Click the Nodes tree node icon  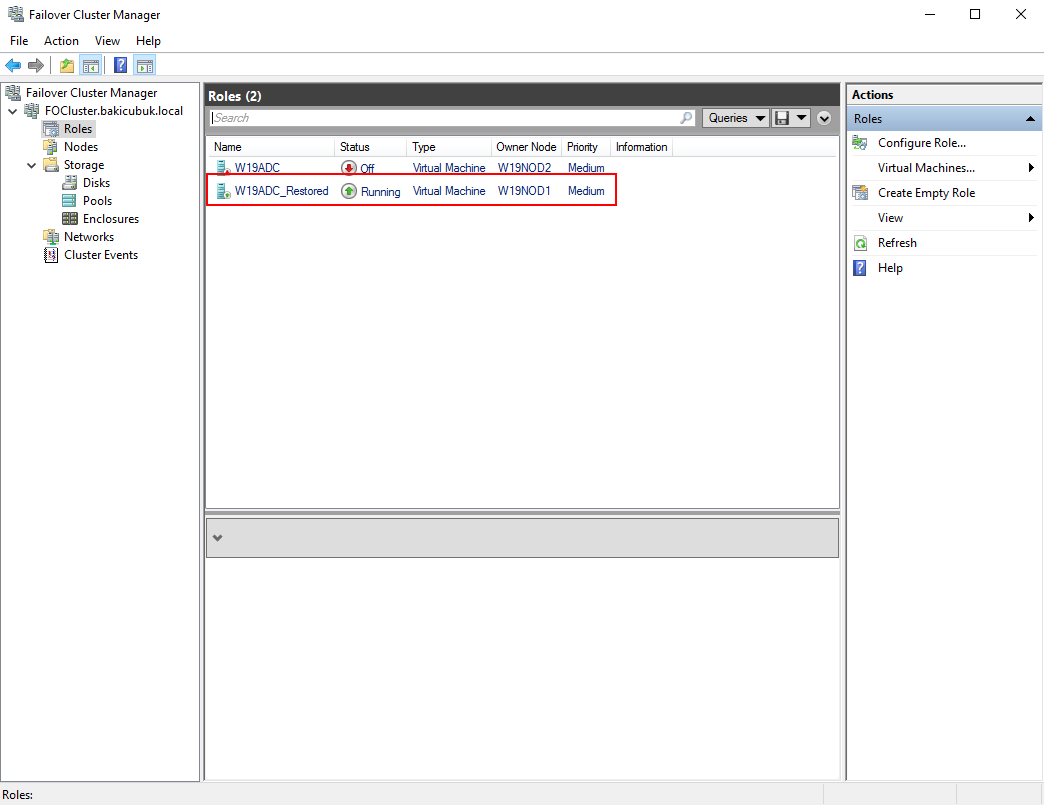pos(51,146)
